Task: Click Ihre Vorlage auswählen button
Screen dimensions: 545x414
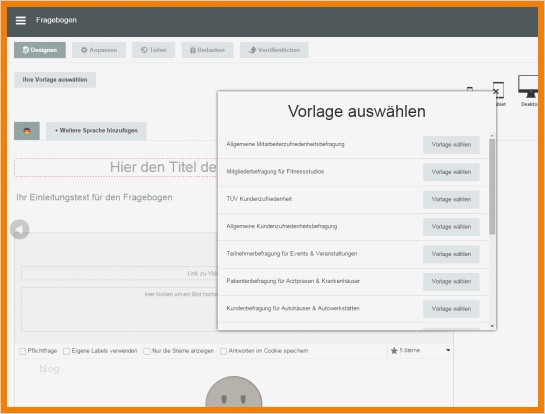Action: point(55,80)
